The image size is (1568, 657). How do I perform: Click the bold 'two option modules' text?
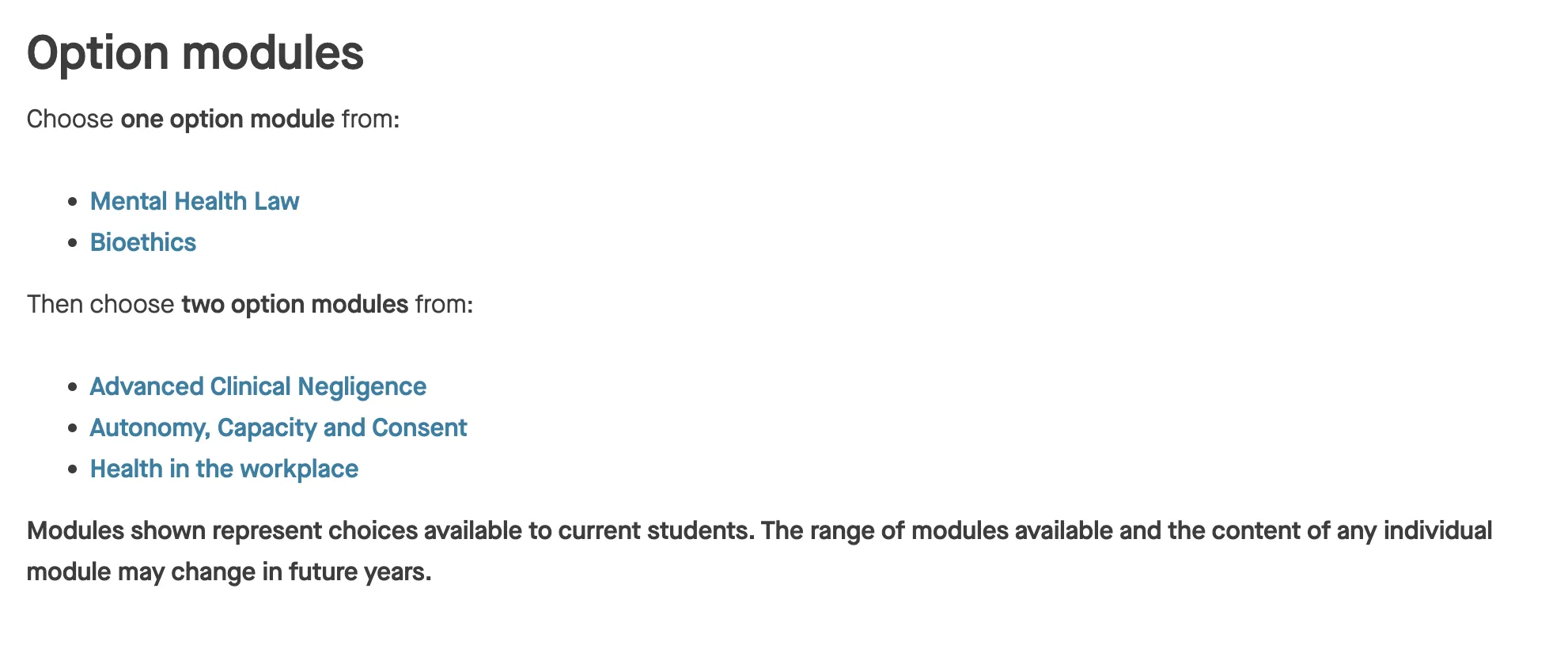click(x=294, y=304)
